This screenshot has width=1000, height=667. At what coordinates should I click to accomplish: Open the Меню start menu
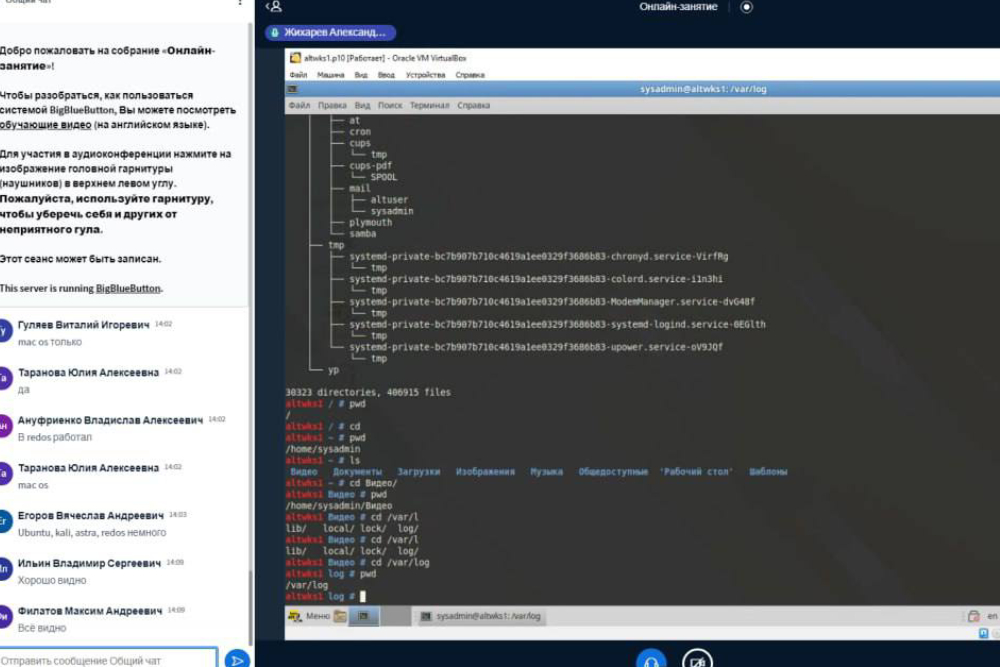coord(310,616)
